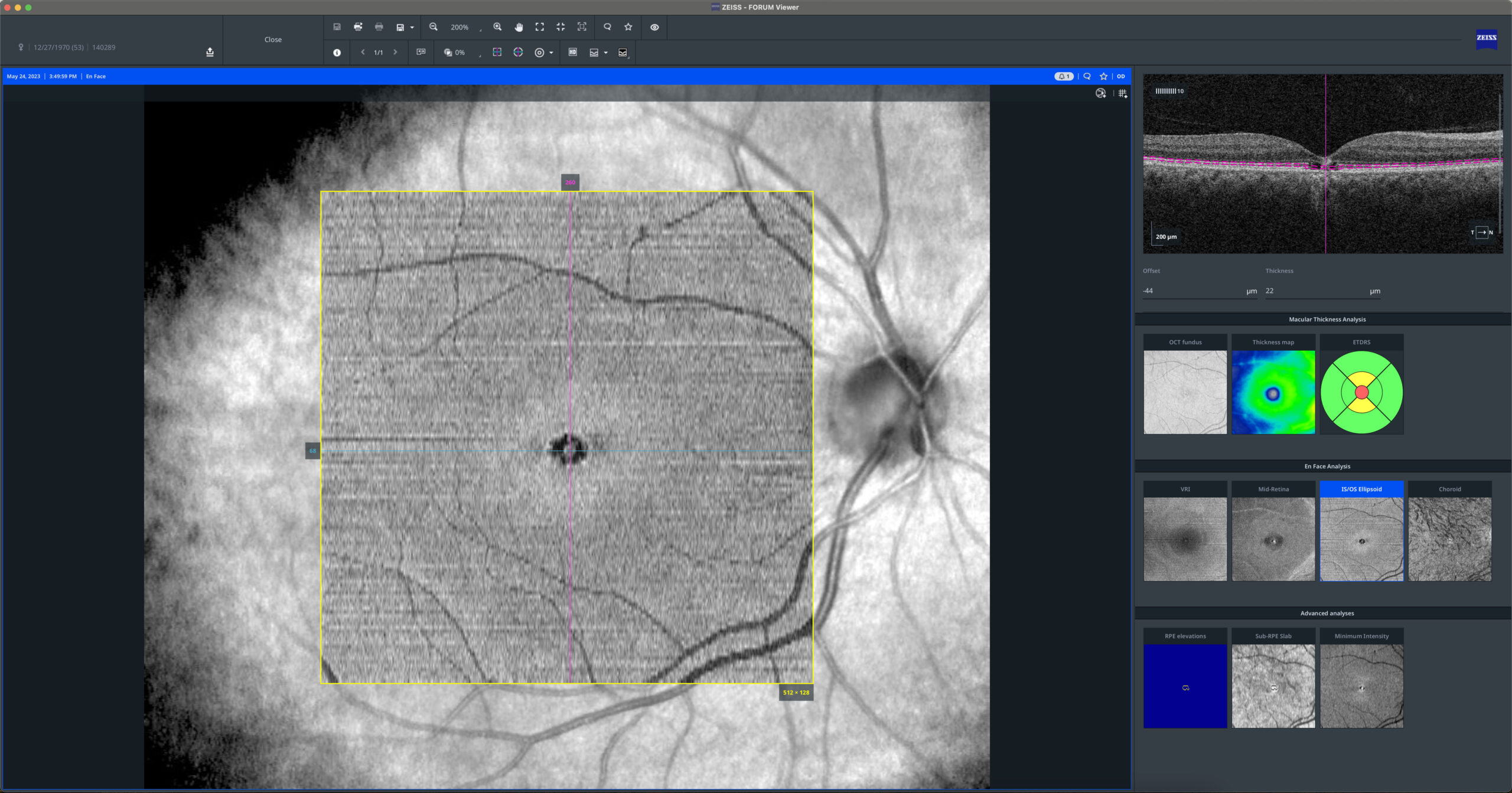
Task: Click the export upload icon beside patient info
Action: pyautogui.click(x=210, y=52)
